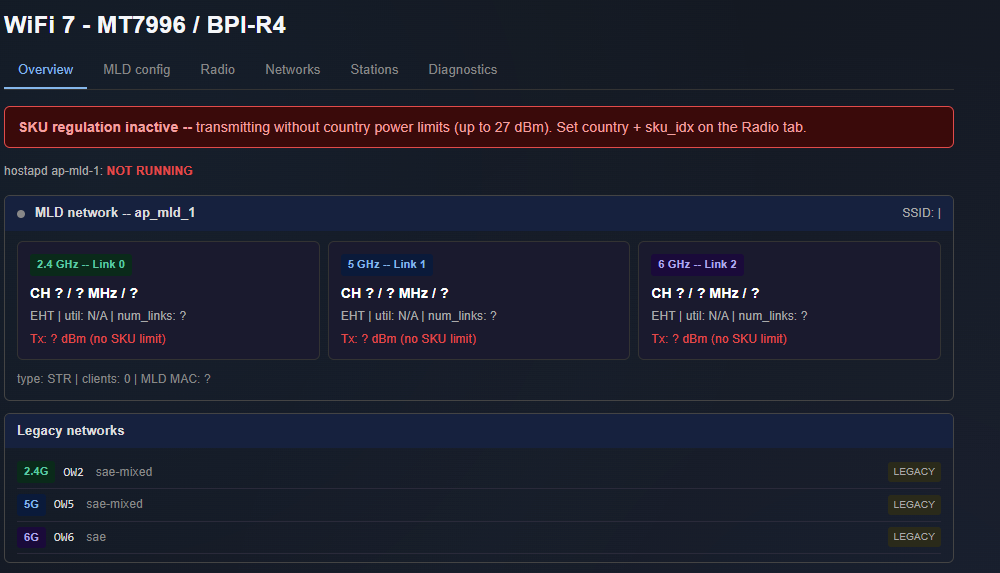Image resolution: width=1000 pixels, height=573 pixels.
Task: Open the MLD config tab
Action: (136, 70)
